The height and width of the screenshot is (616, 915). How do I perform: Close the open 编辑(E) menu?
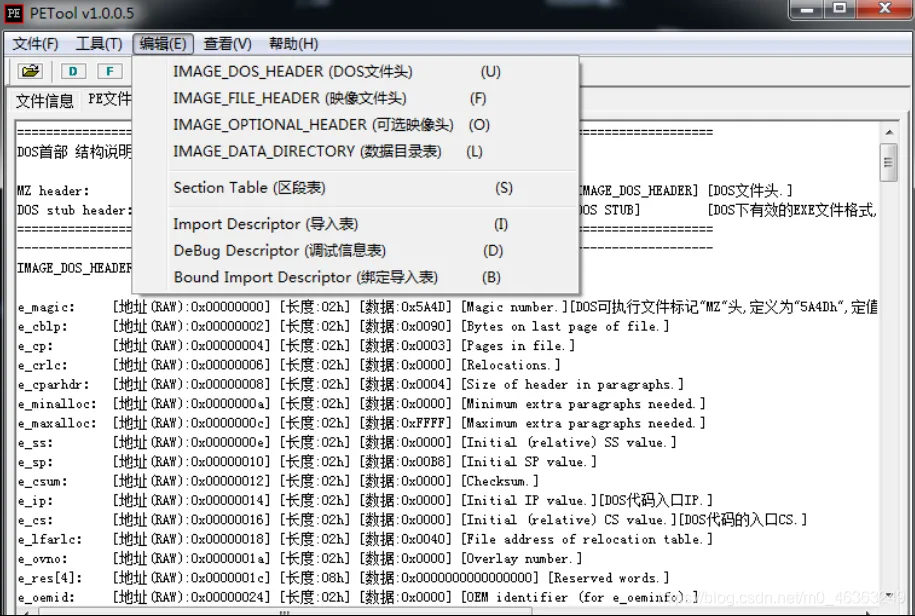click(163, 44)
